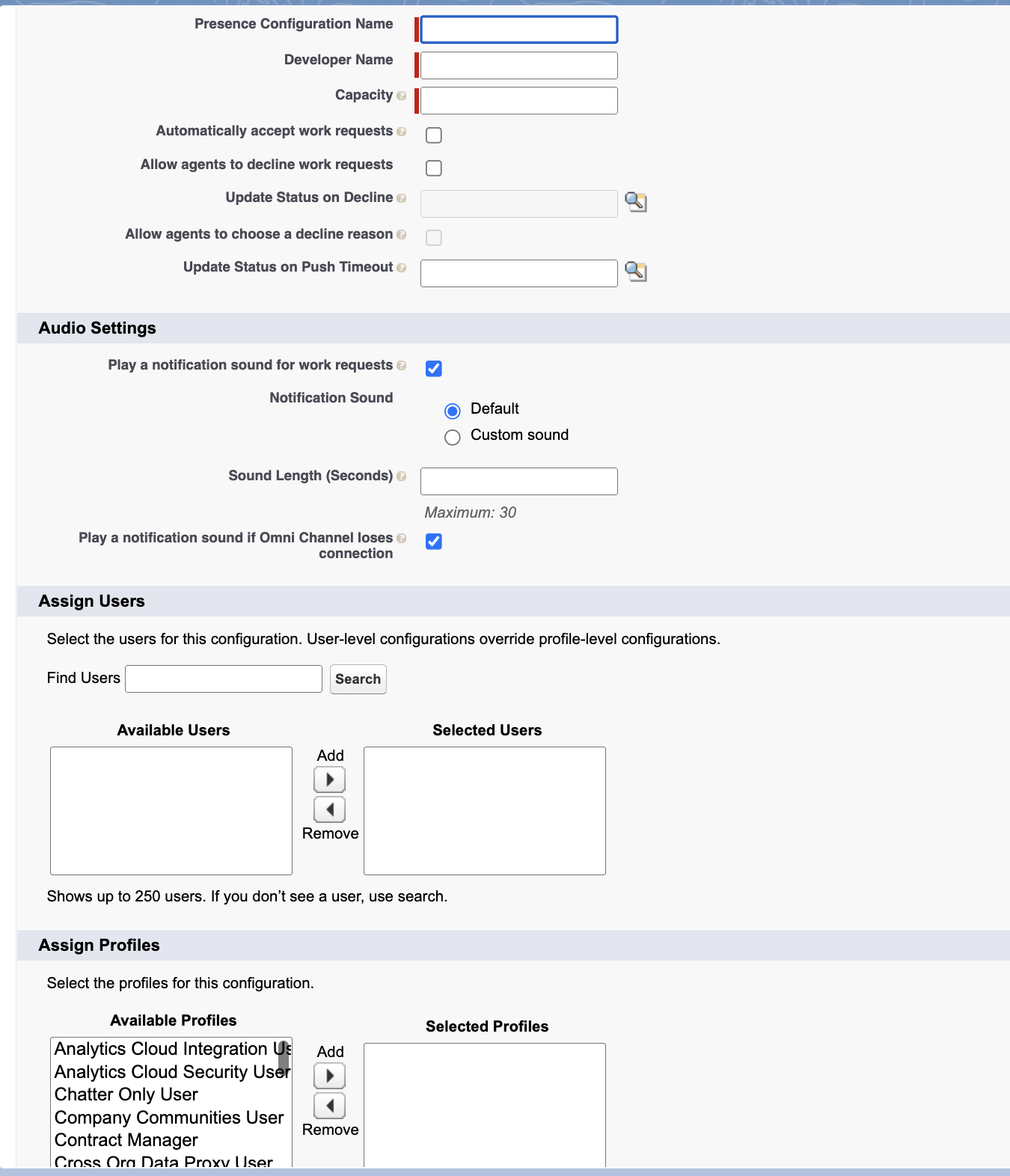
Task: Select Contract Manager in Available Profiles list
Action: (126, 1140)
